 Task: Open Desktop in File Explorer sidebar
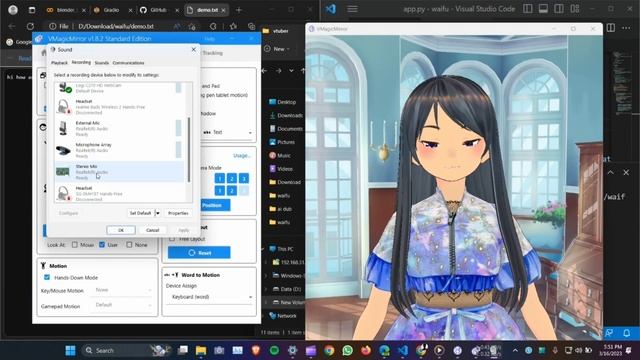tap(282, 102)
